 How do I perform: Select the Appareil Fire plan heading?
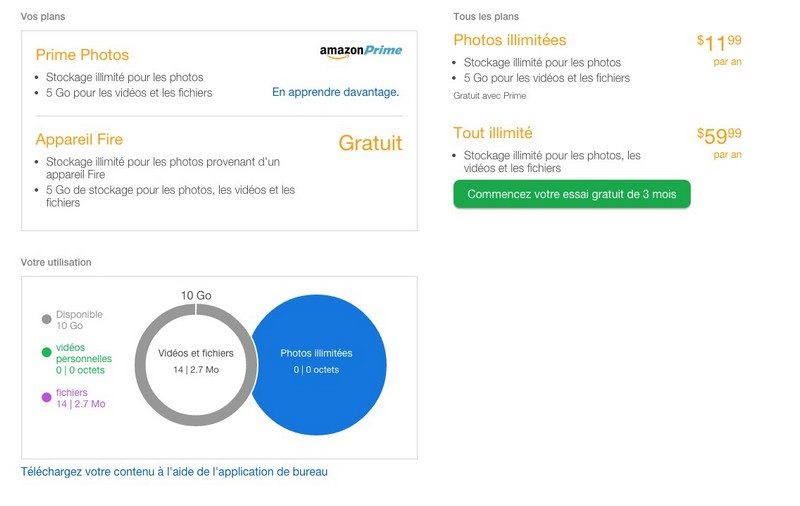[79, 140]
